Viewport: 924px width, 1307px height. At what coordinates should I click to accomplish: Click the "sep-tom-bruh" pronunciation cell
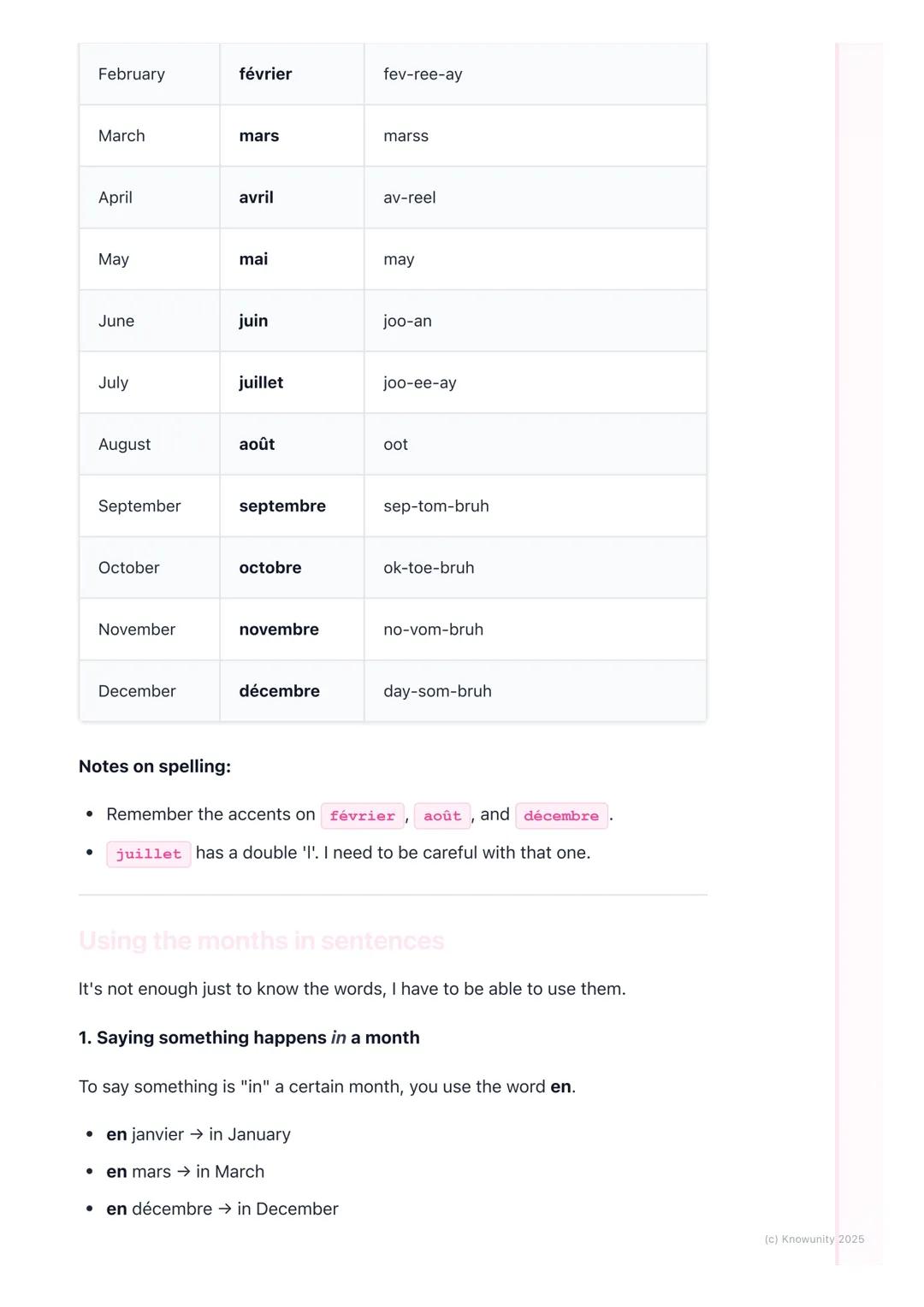point(436,506)
